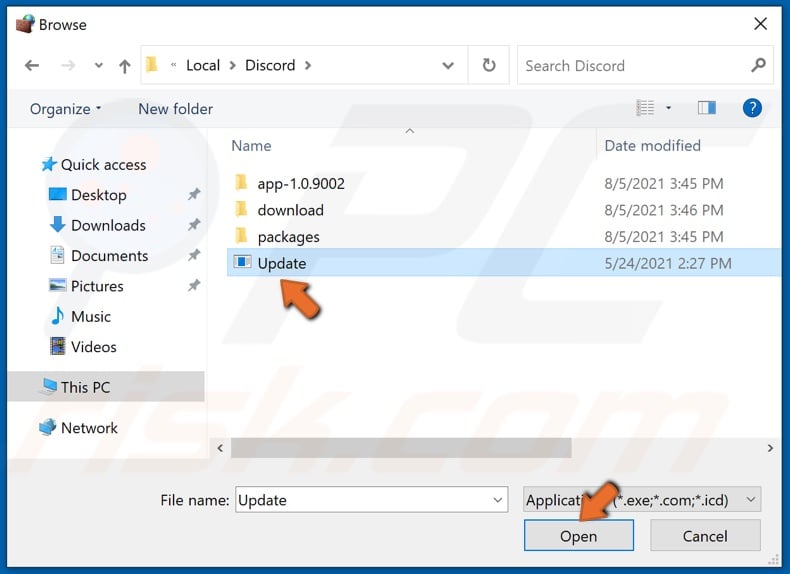Select the packages folder
Image resolution: width=790 pixels, height=574 pixels.
point(288,237)
